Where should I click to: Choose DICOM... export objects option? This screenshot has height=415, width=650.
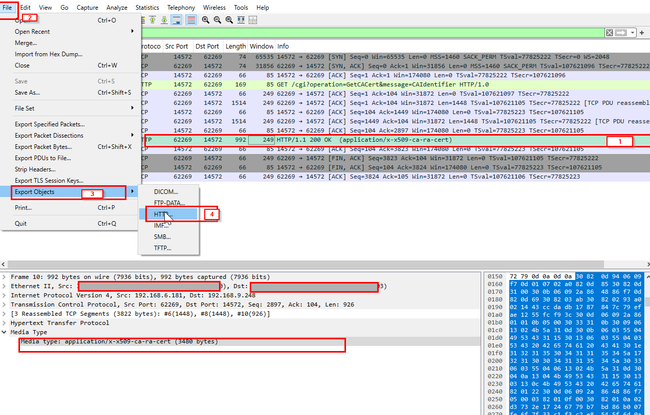(x=169, y=192)
